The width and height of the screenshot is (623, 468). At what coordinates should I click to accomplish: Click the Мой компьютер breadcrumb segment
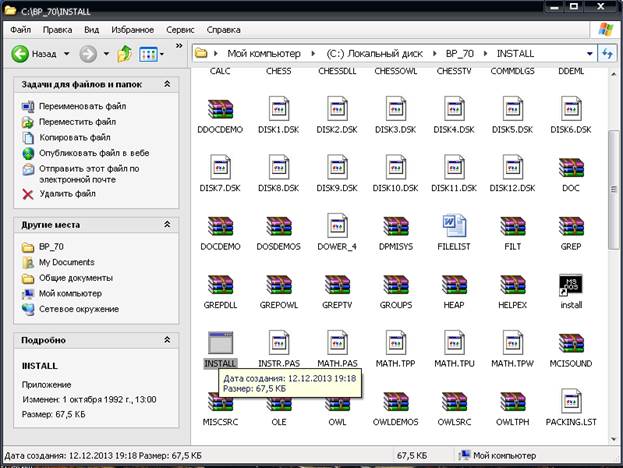[x=264, y=54]
